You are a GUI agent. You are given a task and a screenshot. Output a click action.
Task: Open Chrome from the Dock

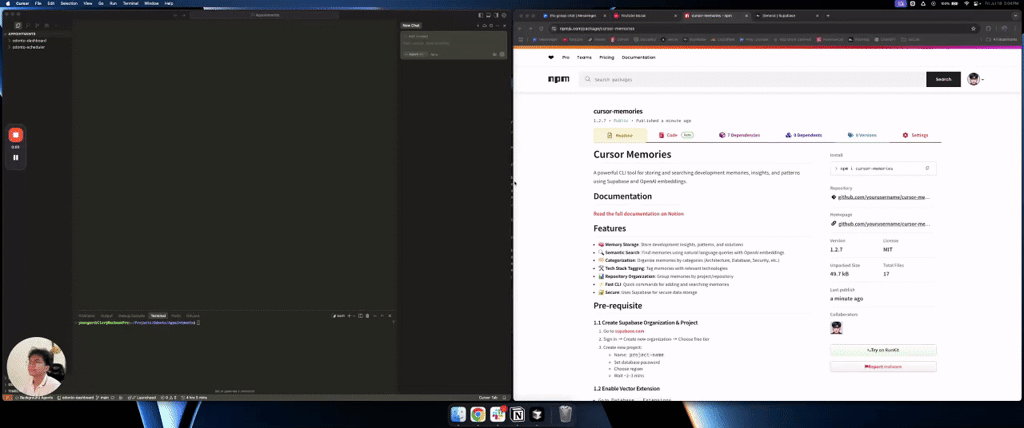[478, 414]
